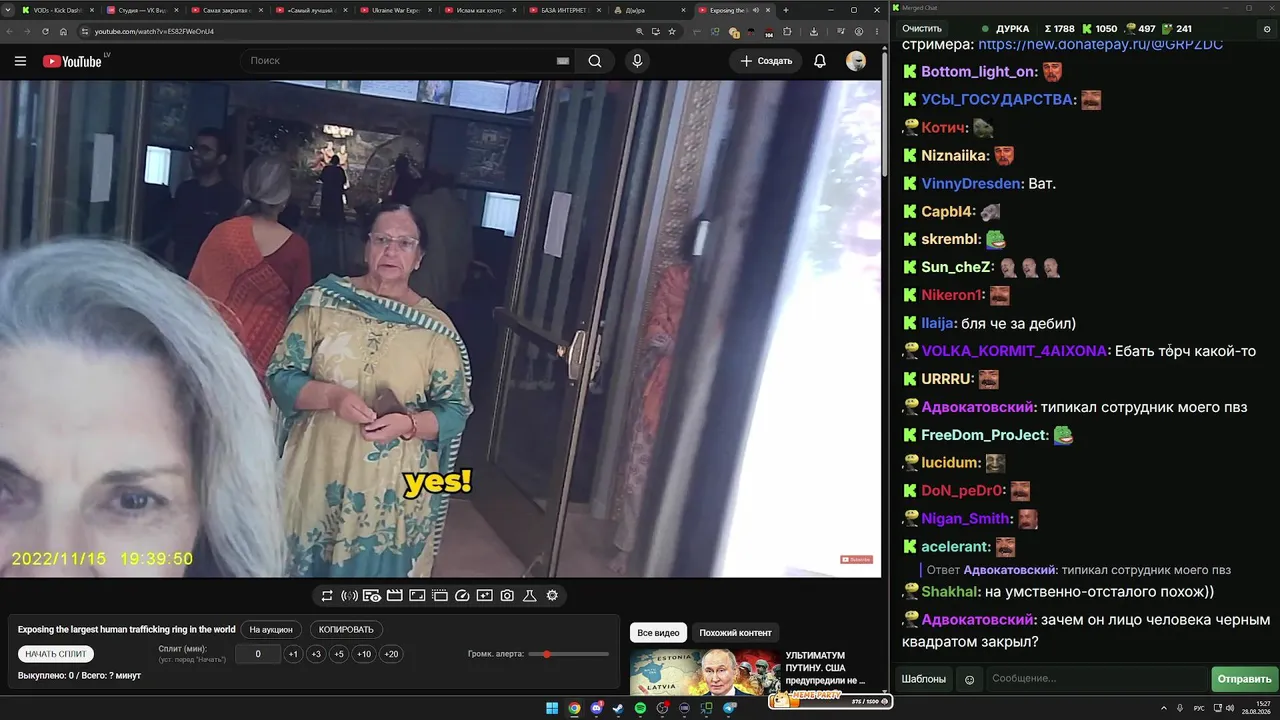
Task: Open the donatepay link in chat
Action: [1100, 45]
